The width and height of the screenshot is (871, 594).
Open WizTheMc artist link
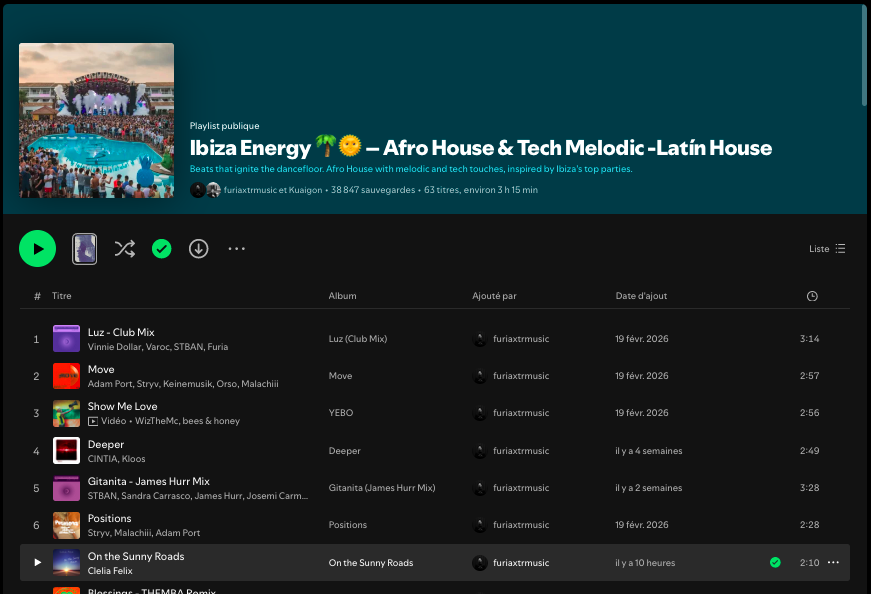157,421
